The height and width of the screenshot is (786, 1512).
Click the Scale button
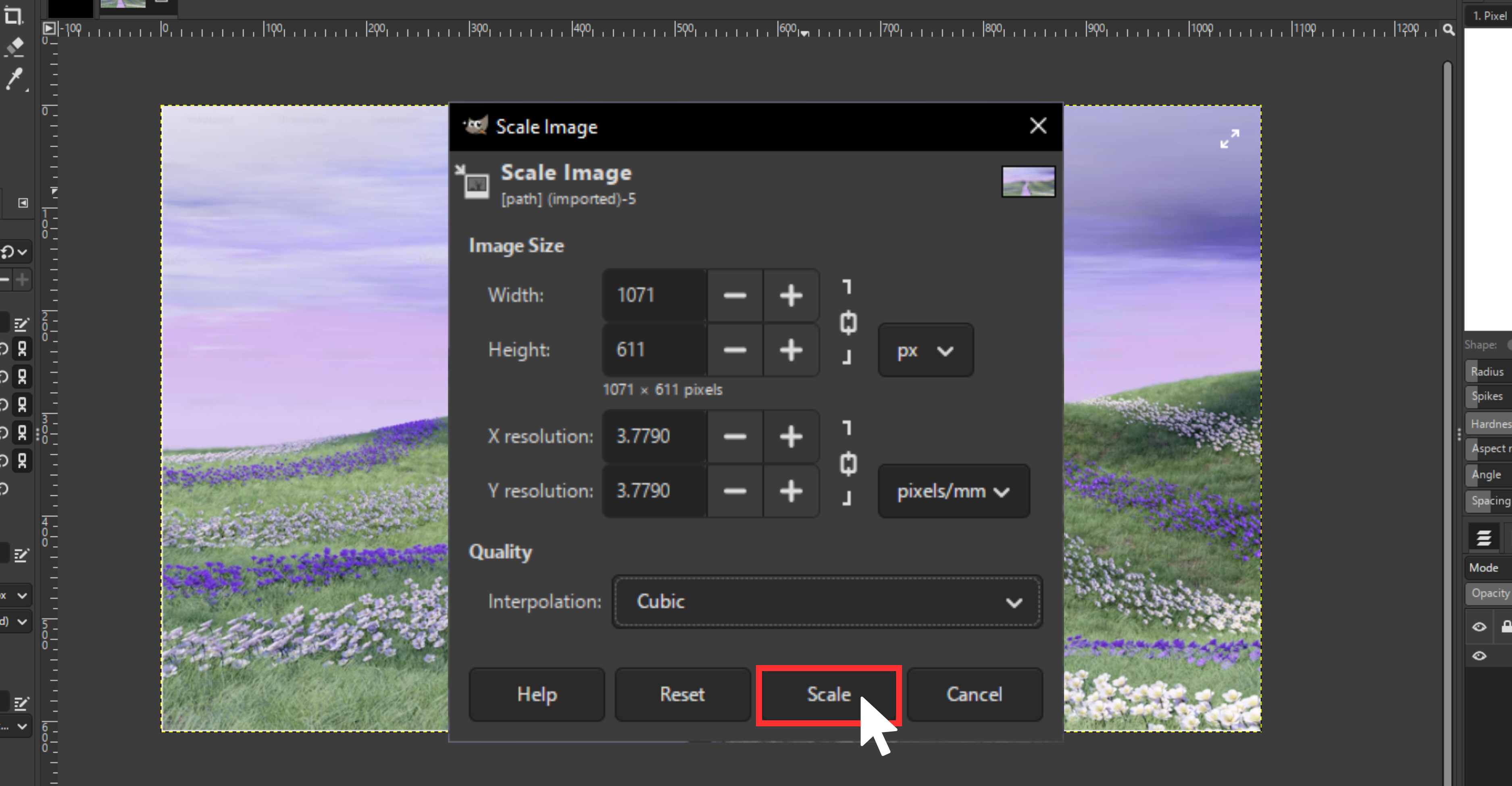point(829,695)
